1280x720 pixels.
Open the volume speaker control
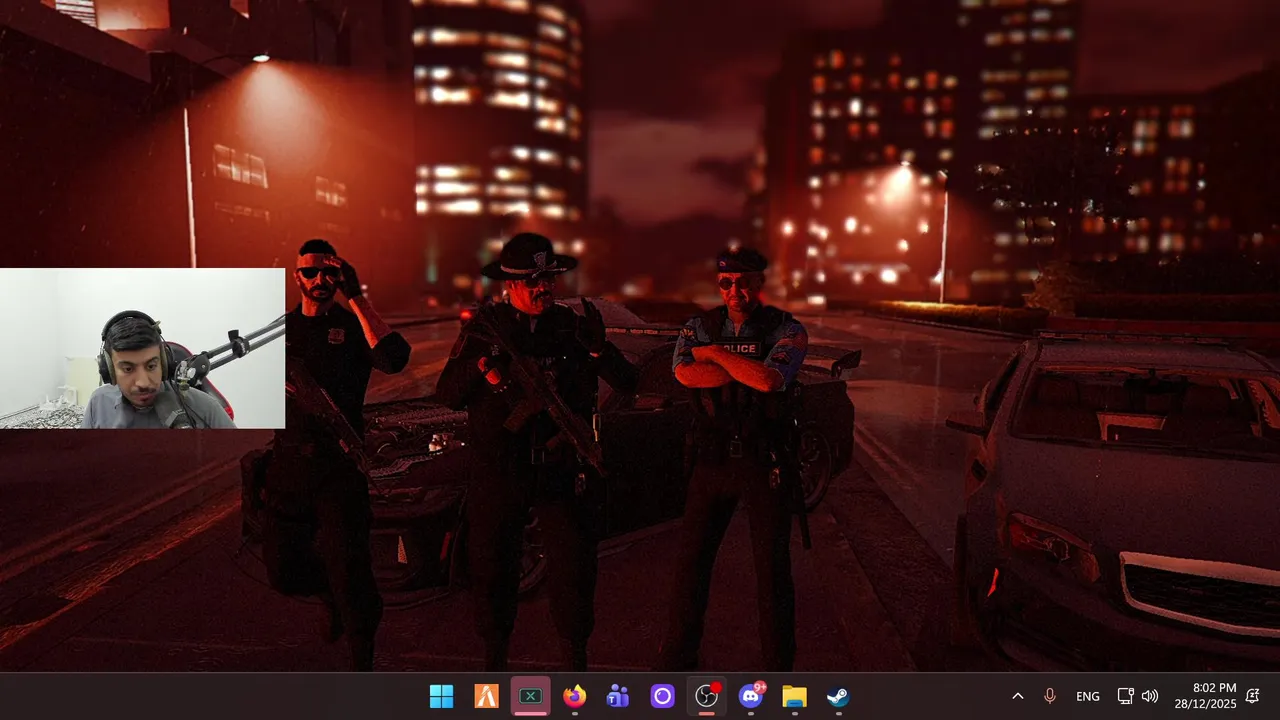click(1149, 696)
